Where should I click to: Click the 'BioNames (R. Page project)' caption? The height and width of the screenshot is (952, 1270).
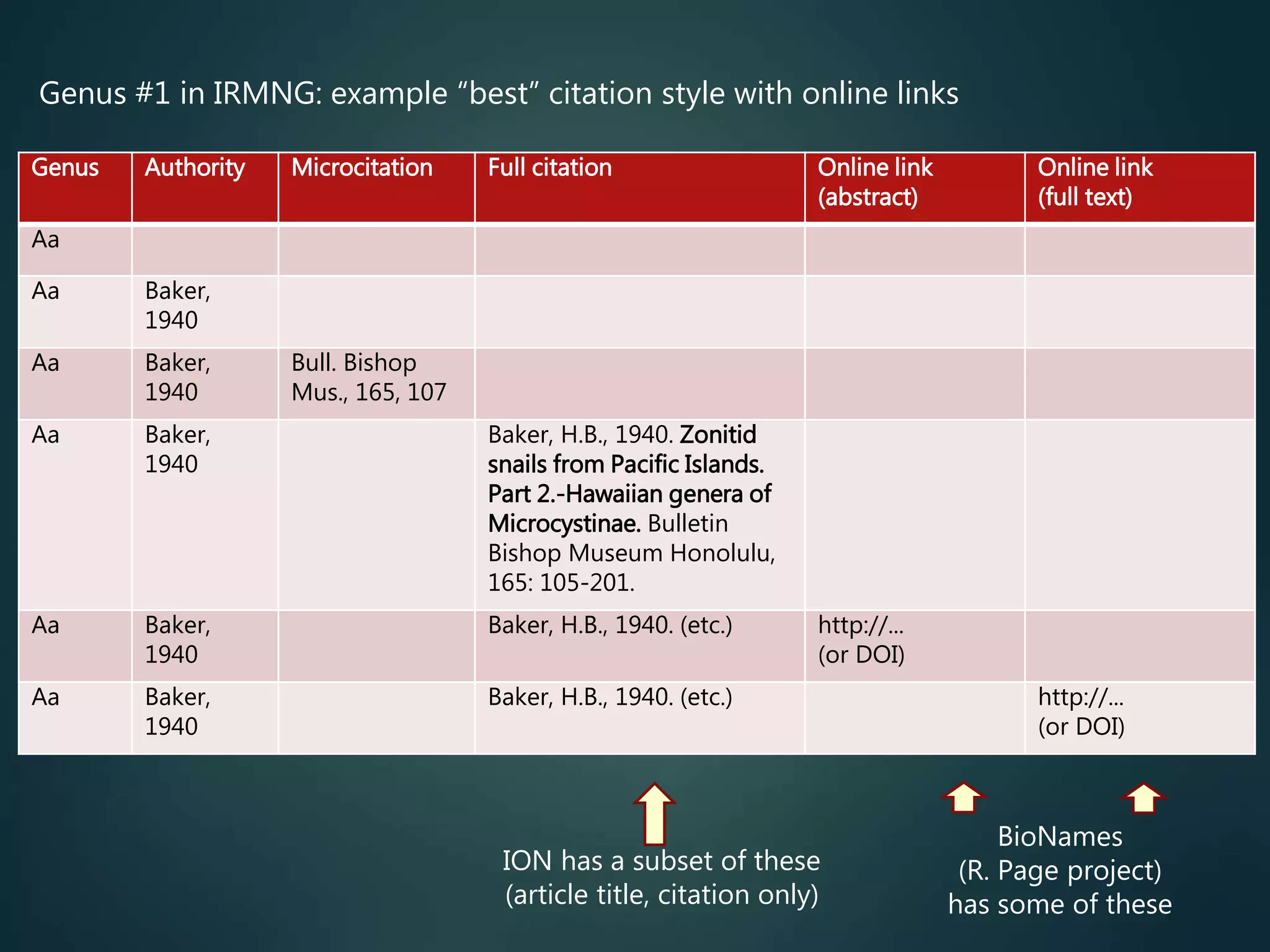[x=1060, y=870]
